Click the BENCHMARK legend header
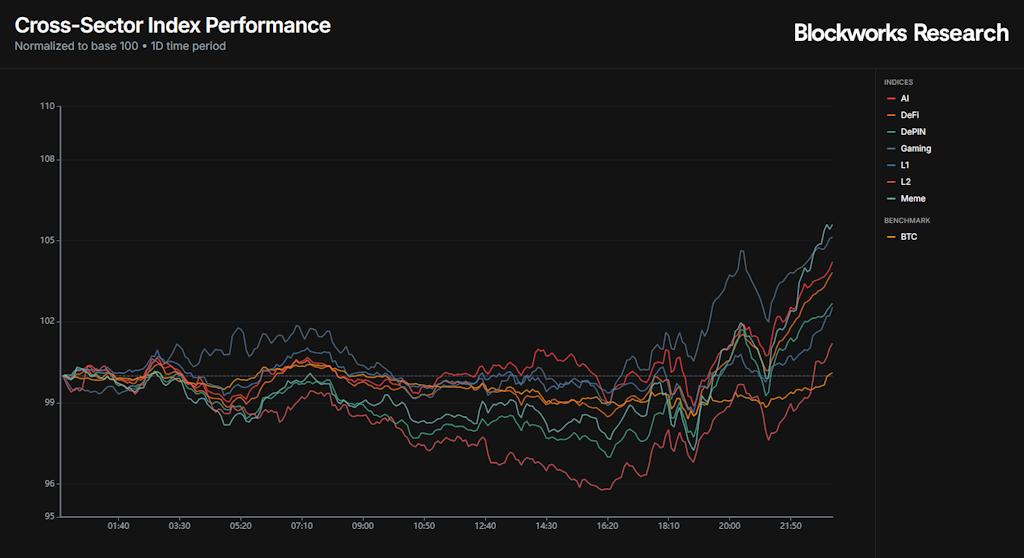 tap(904, 220)
